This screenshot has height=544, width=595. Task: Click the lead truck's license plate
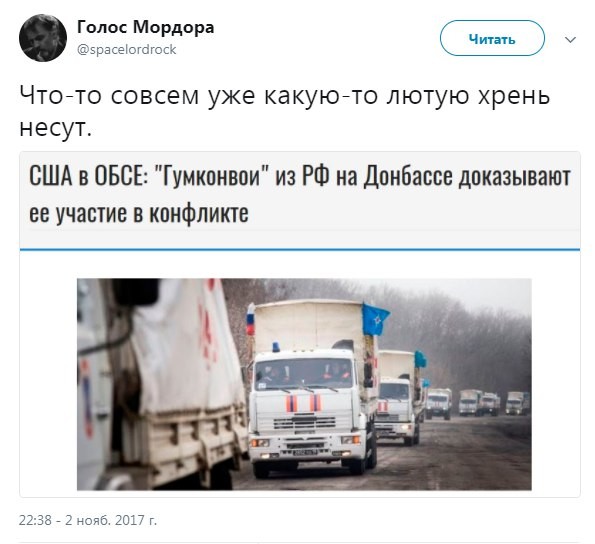tap(305, 452)
